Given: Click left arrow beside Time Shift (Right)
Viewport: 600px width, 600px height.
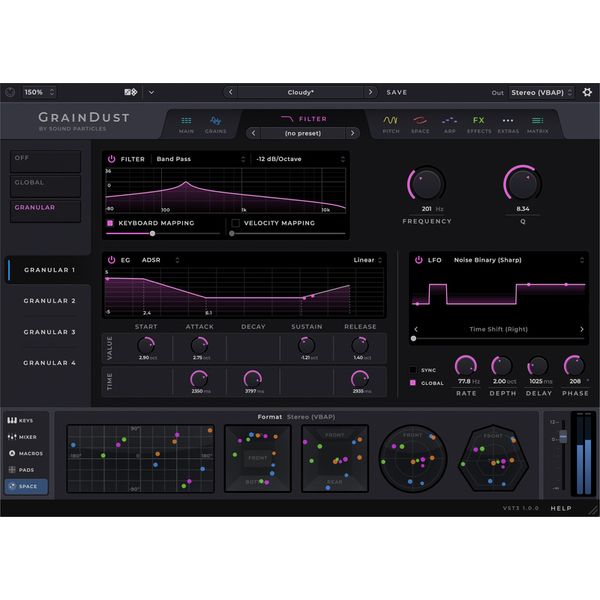Looking at the screenshot, I should tap(416, 329).
